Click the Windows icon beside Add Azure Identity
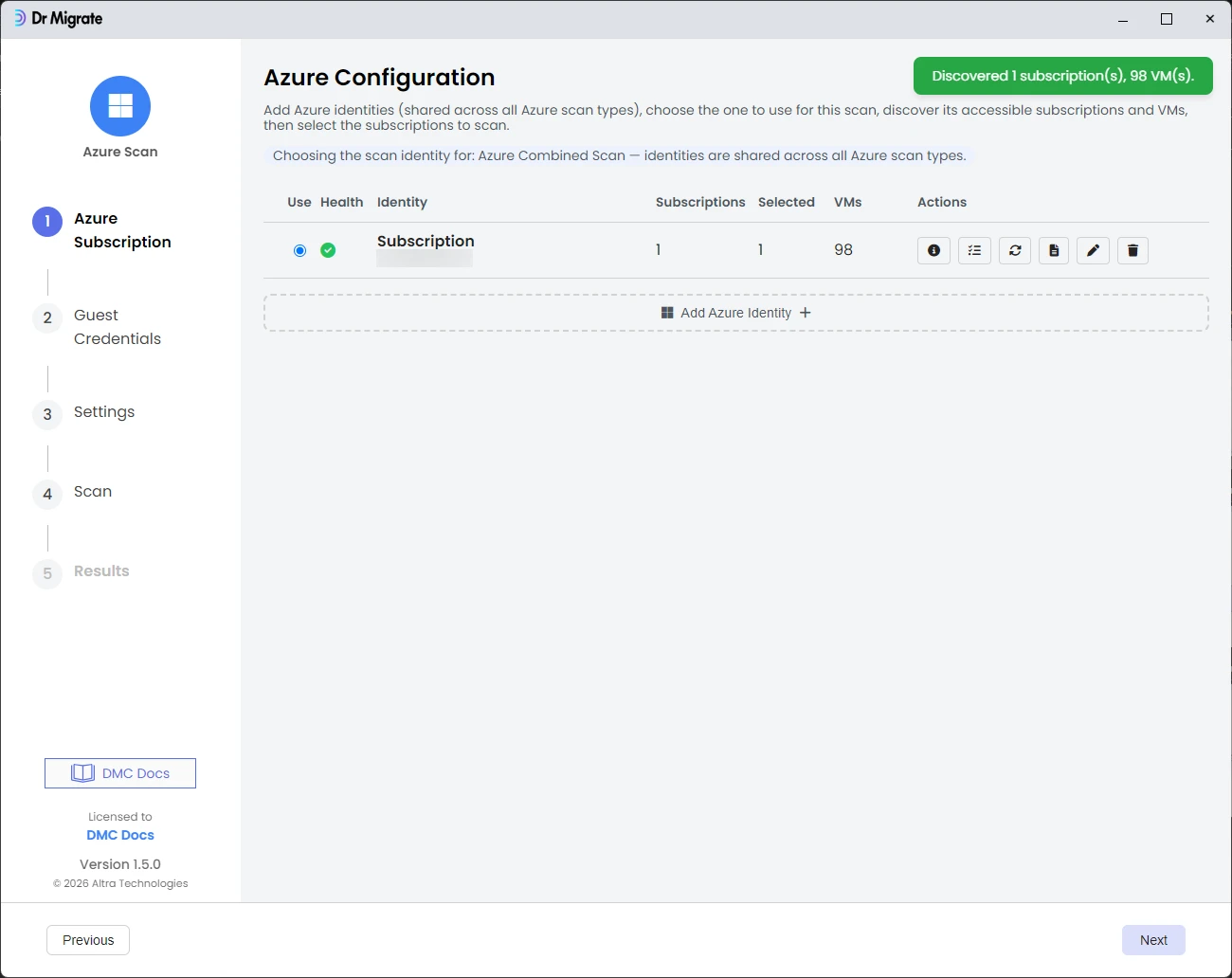The height and width of the screenshot is (978, 1232). tap(667, 313)
